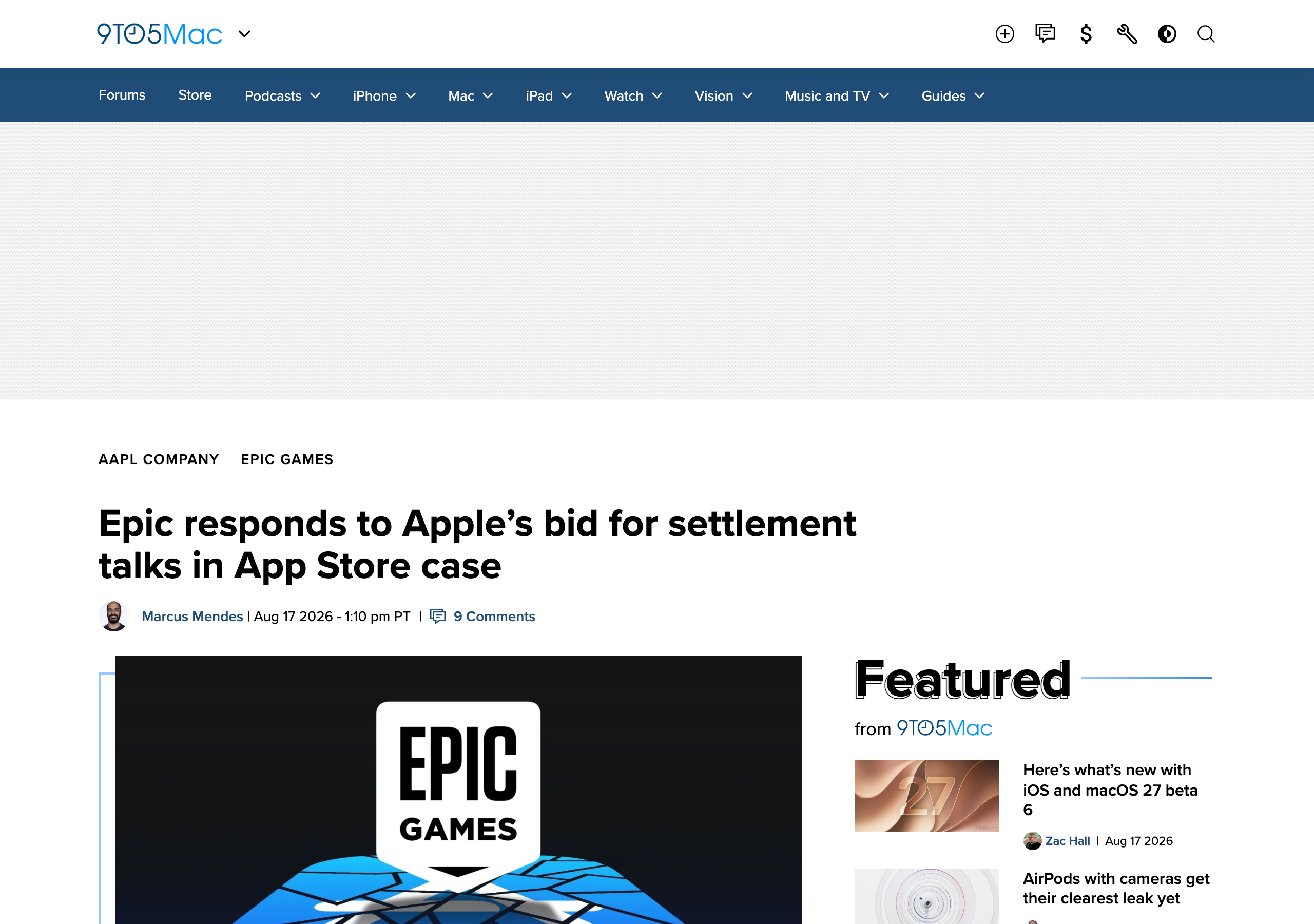Image resolution: width=1314 pixels, height=924 pixels.
Task: Open the AirPods cameras article thumbnail
Action: (x=926, y=896)
